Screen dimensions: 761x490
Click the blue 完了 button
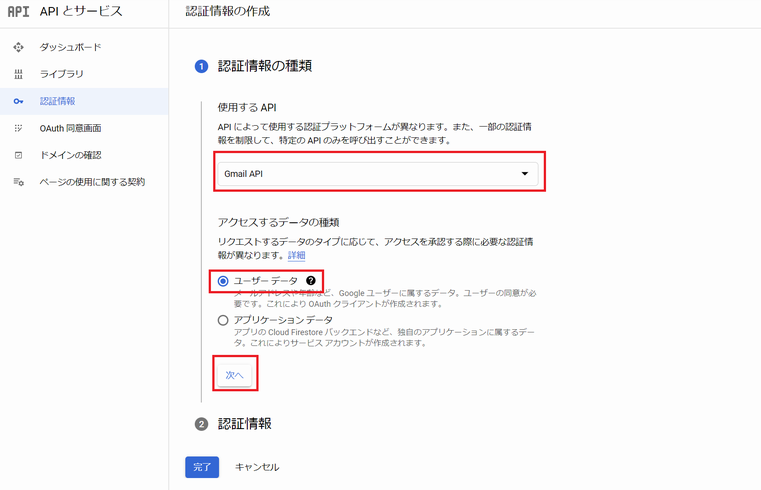point(202,467)
